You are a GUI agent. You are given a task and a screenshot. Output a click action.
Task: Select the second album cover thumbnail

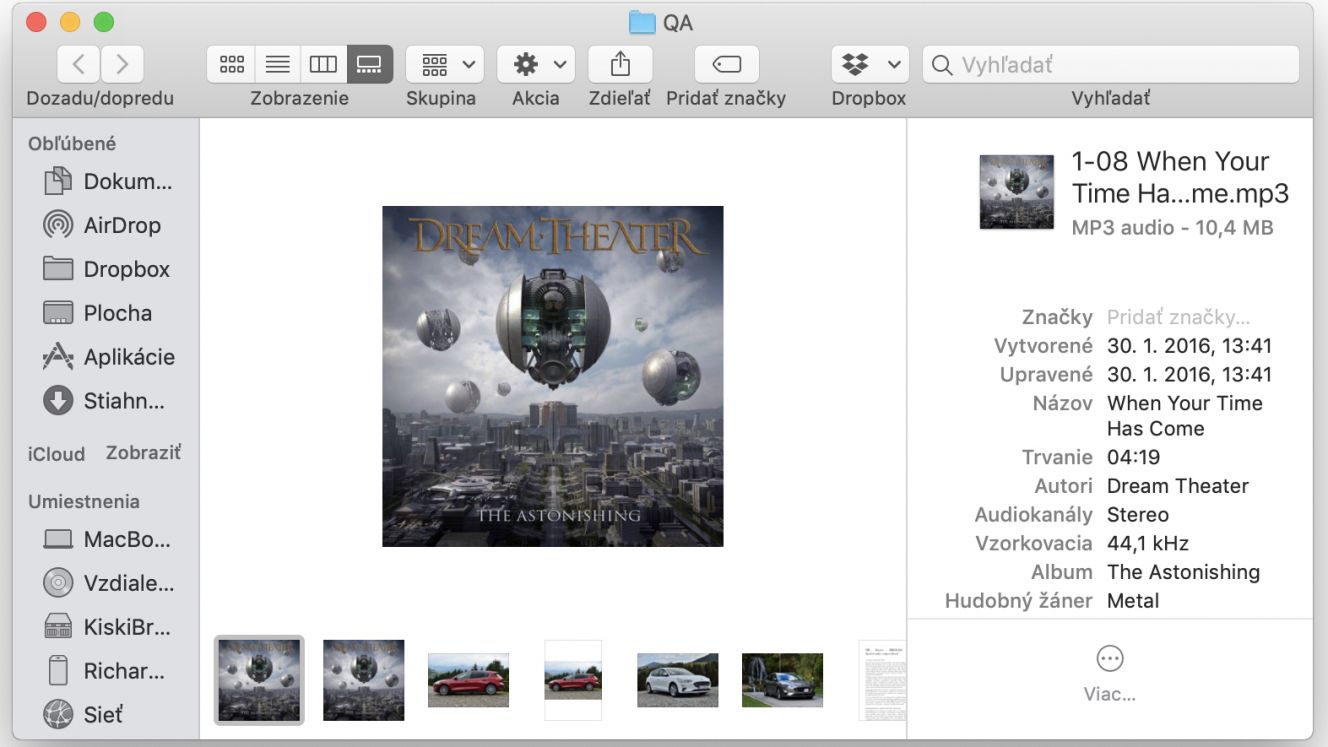364,680
